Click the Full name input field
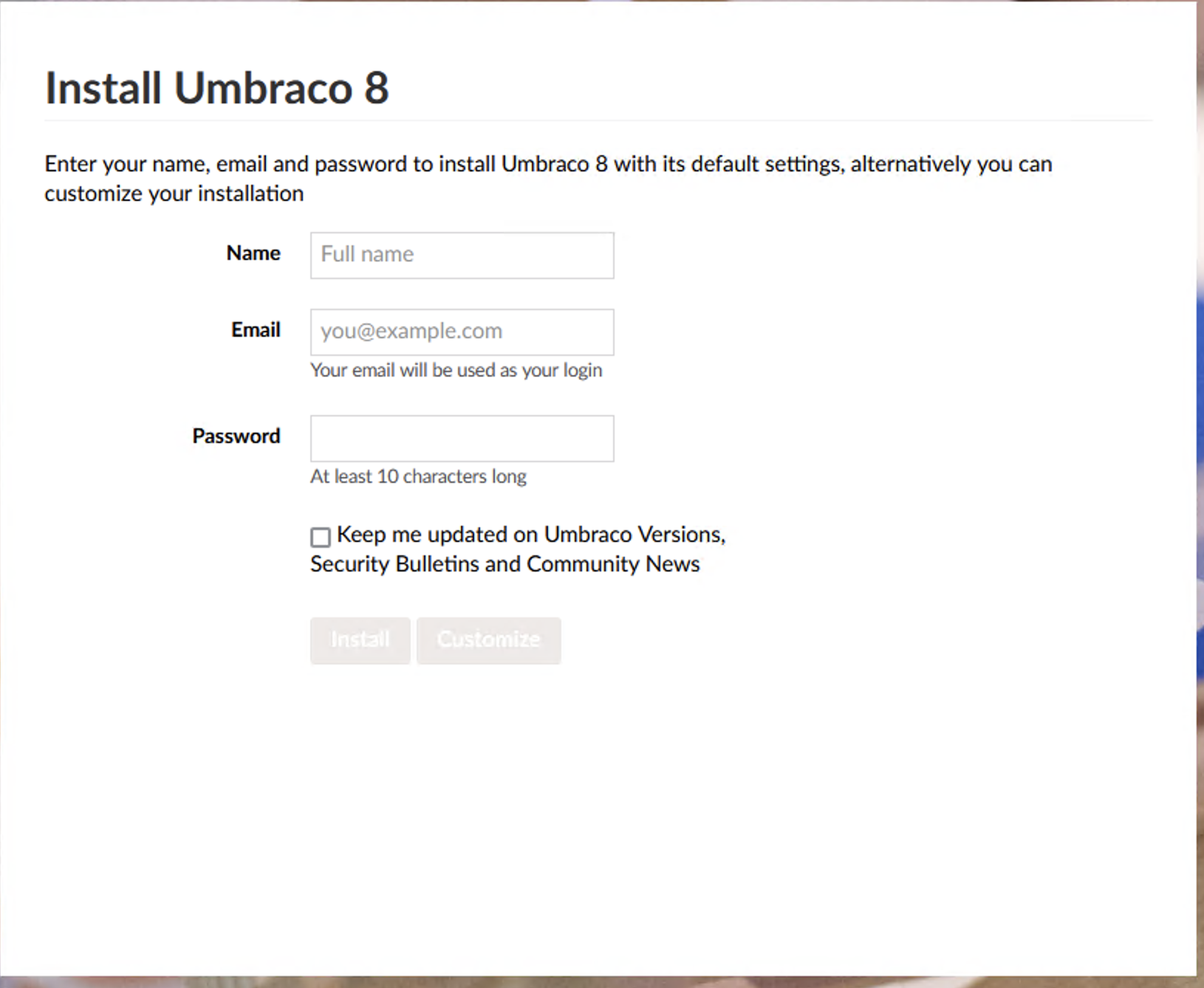The width and height of the screenshot is (1204, 988). pos(462,255)
